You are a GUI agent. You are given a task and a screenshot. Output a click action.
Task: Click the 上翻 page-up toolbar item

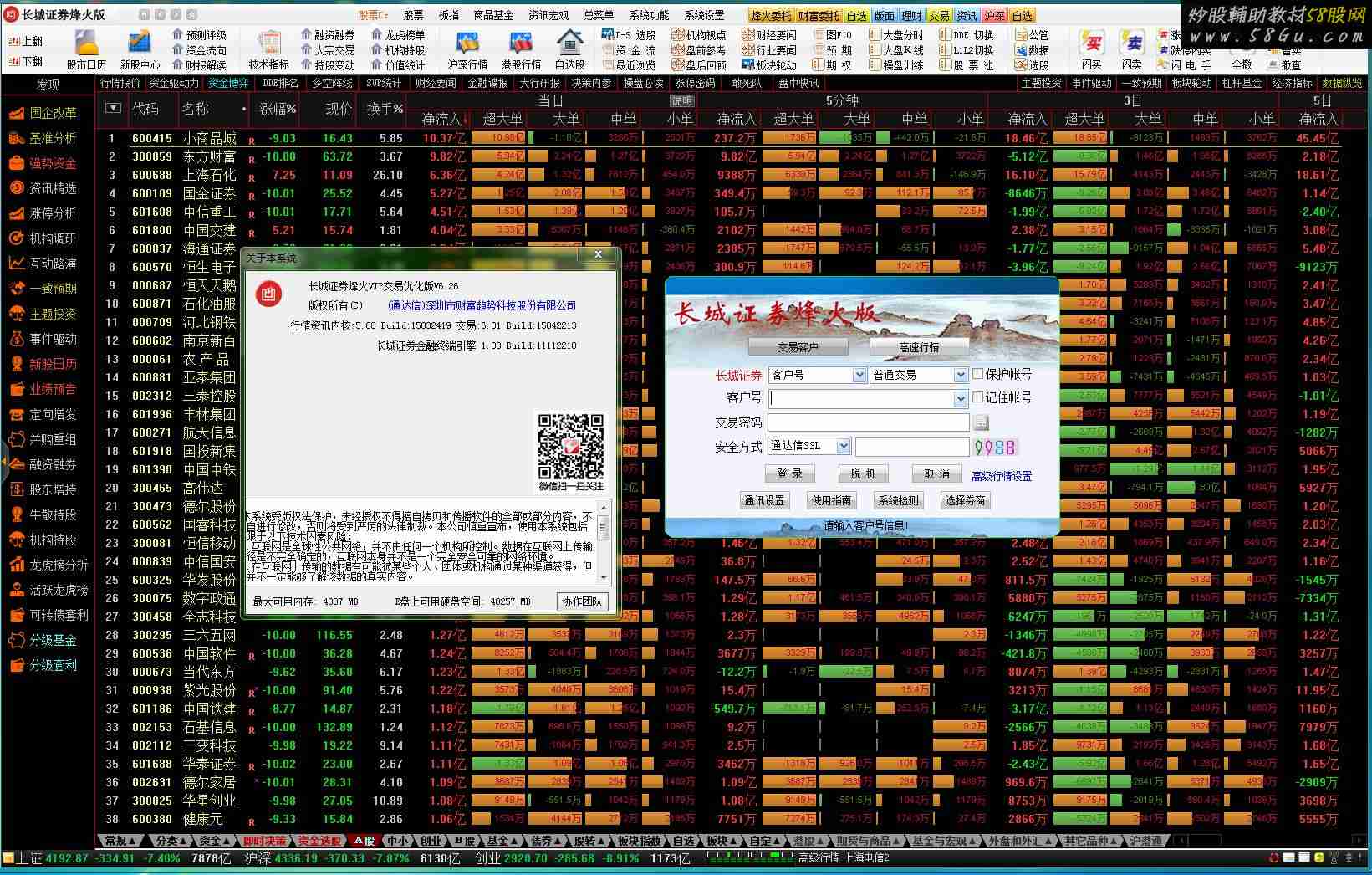click(x=25, y=41)
